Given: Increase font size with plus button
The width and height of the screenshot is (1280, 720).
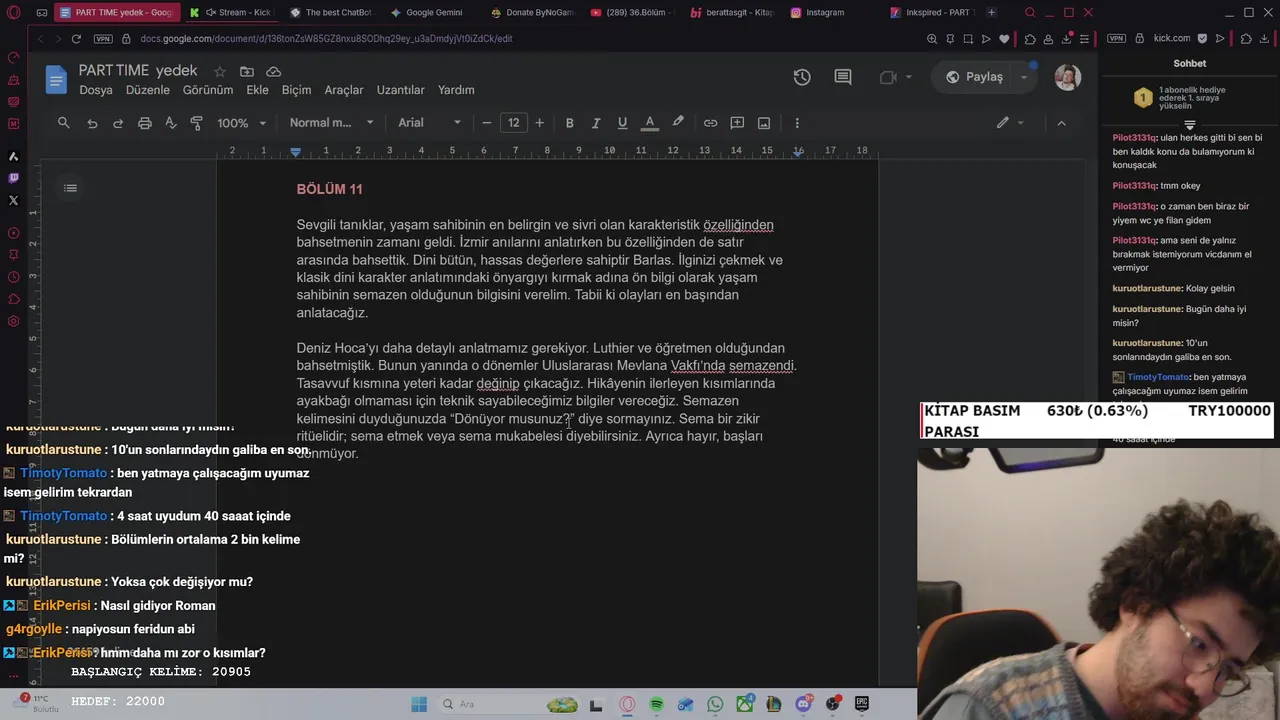Looking at the screenshot, I should coord(540,123).
